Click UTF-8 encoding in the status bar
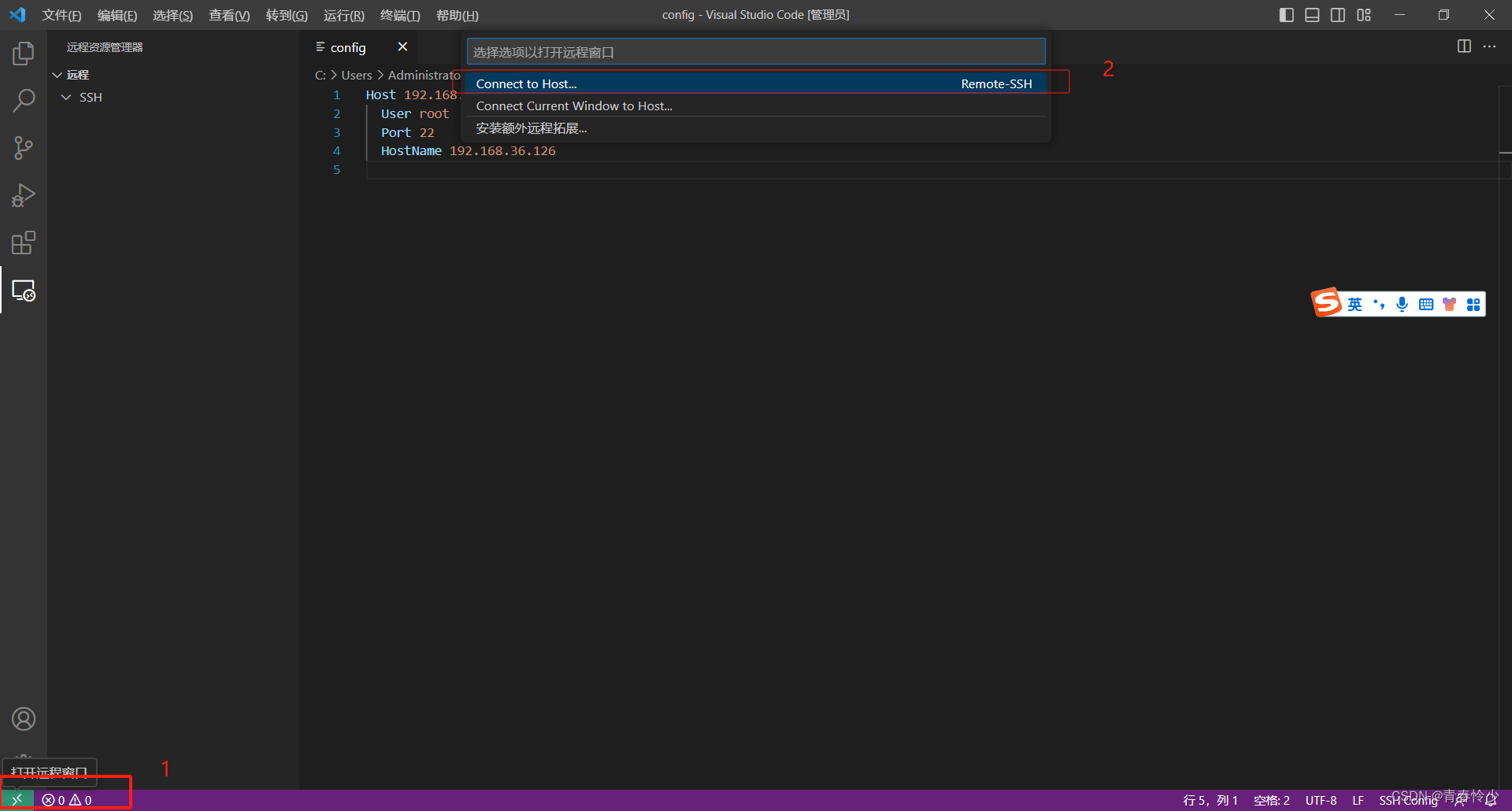Screen dimensions: 1512x811 pos(1321,799)
